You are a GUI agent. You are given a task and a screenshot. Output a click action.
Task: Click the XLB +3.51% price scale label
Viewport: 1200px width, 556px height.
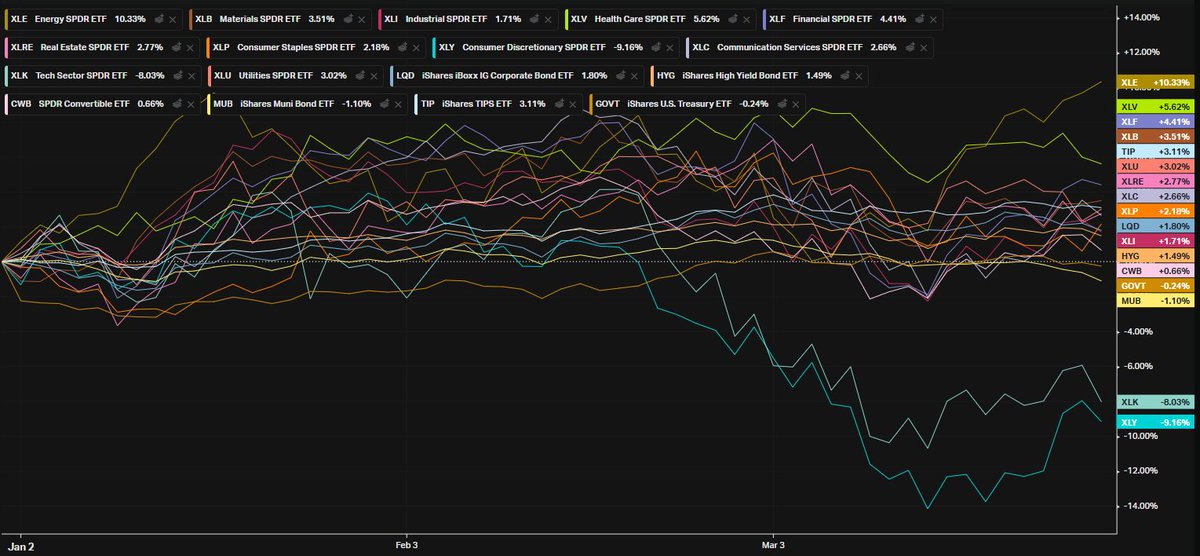tap(1154, 137)
